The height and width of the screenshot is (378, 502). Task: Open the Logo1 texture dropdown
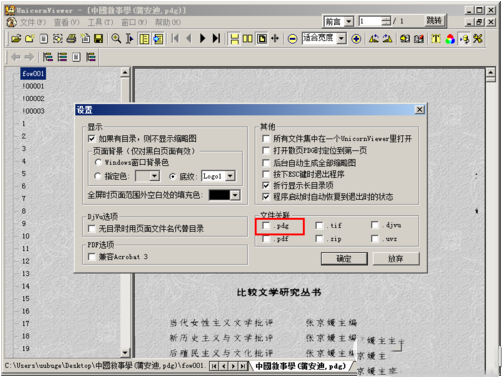point(230,176)
